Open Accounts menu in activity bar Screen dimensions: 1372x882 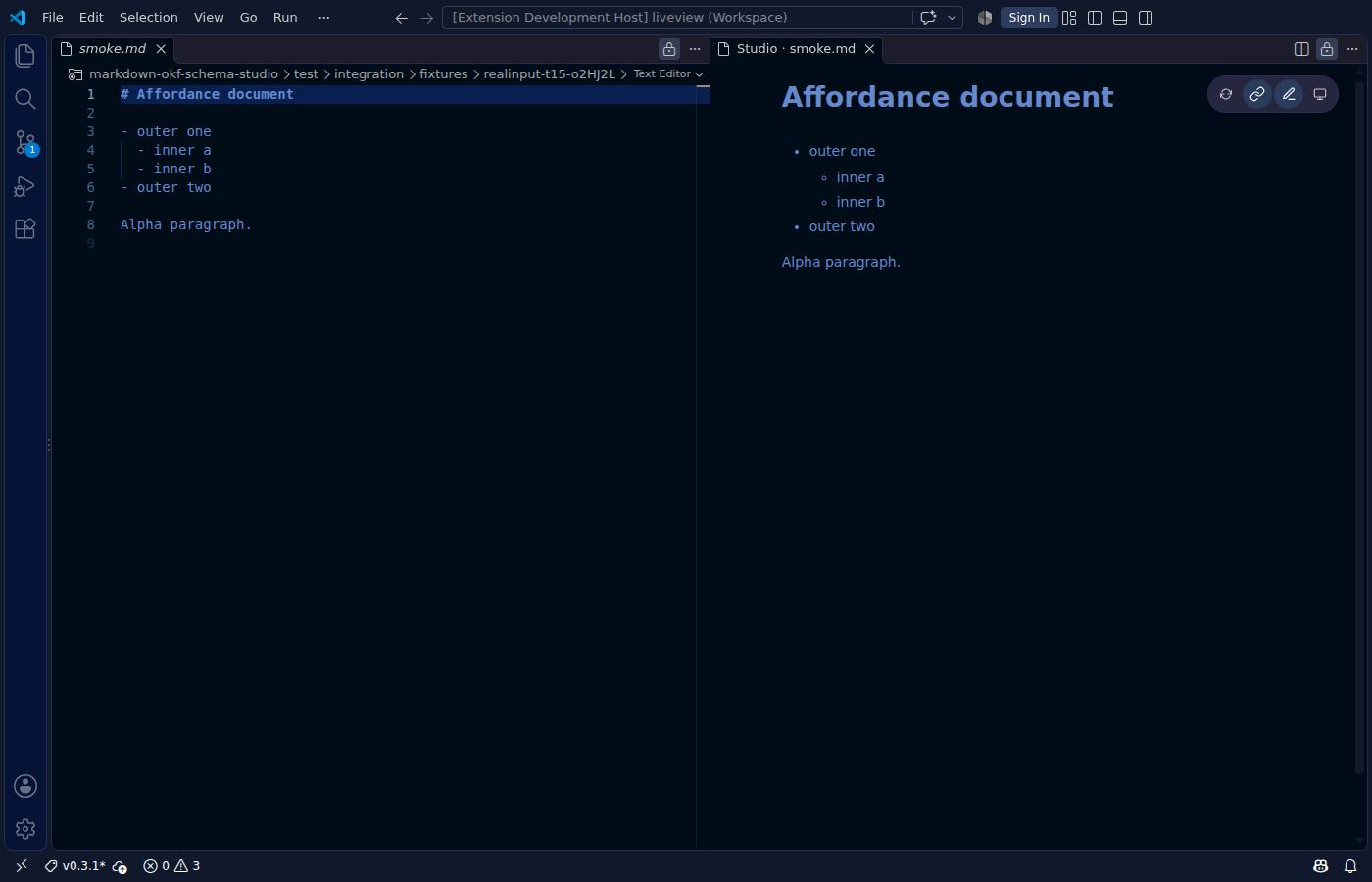25,786
